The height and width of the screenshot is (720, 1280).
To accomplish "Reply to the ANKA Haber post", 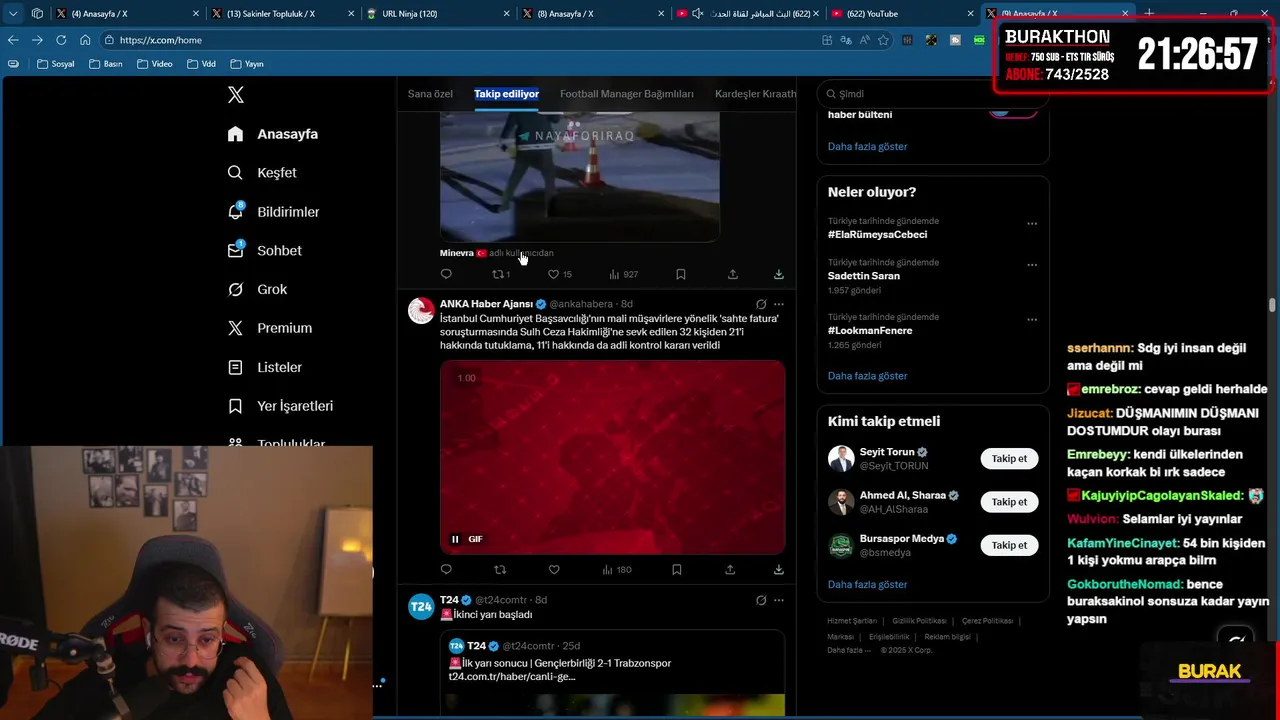I will click(x=446, y=570).
